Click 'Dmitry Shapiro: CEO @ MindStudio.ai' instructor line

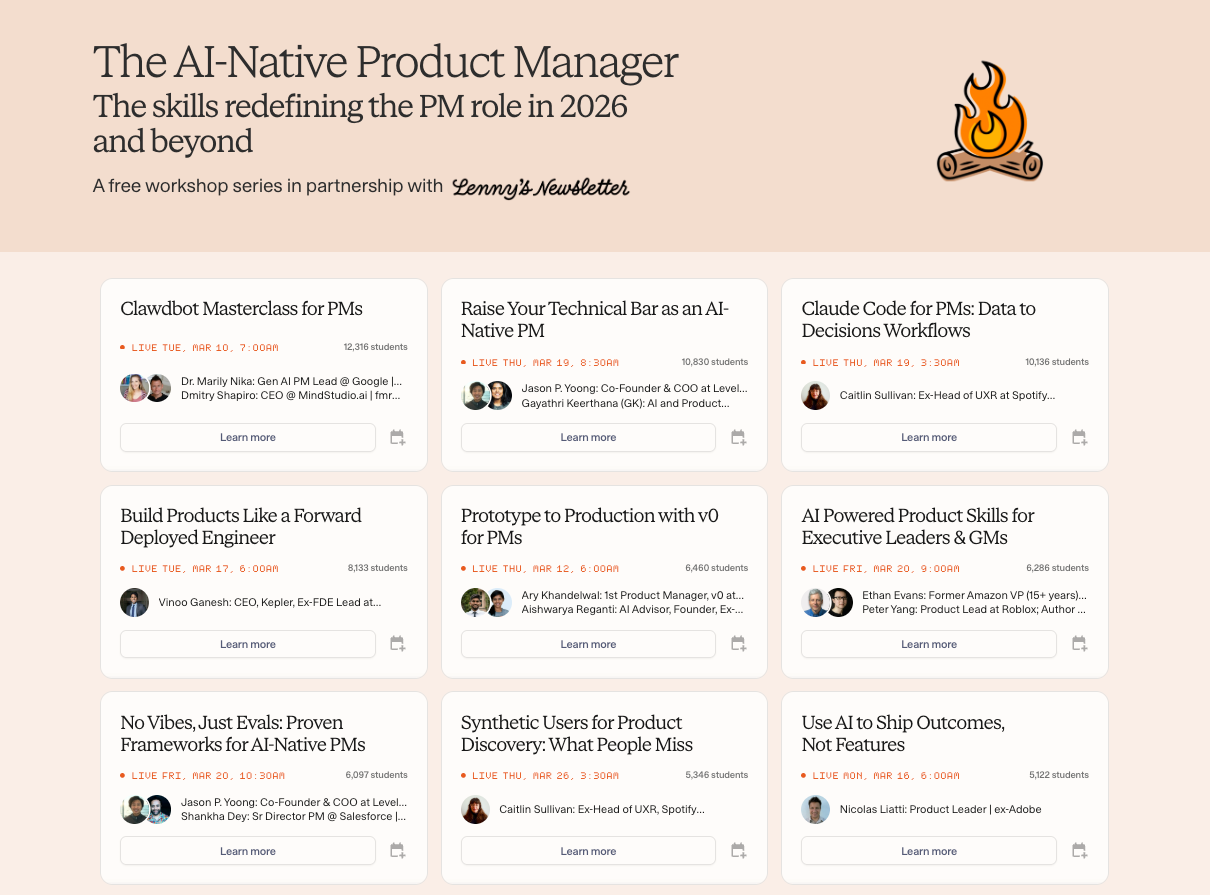tap(292, 396)
